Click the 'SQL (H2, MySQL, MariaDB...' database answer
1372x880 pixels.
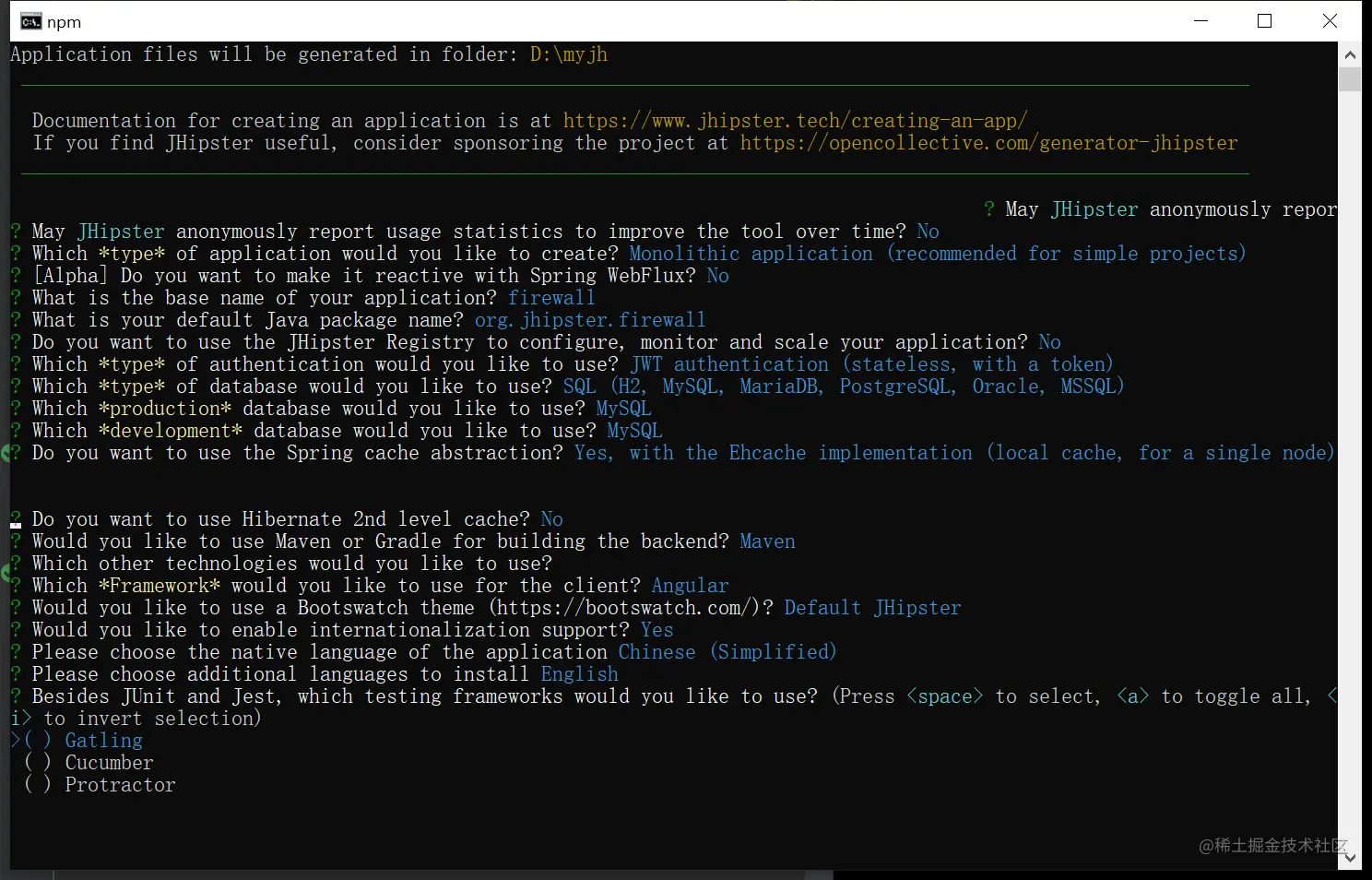pyautogui.click(x=844, y=386)
